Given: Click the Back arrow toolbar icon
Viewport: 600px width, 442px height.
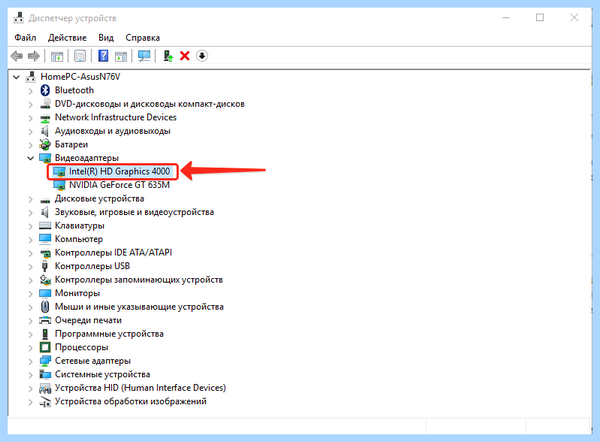Looking at the screenshot, I should (x=17, y=56).
